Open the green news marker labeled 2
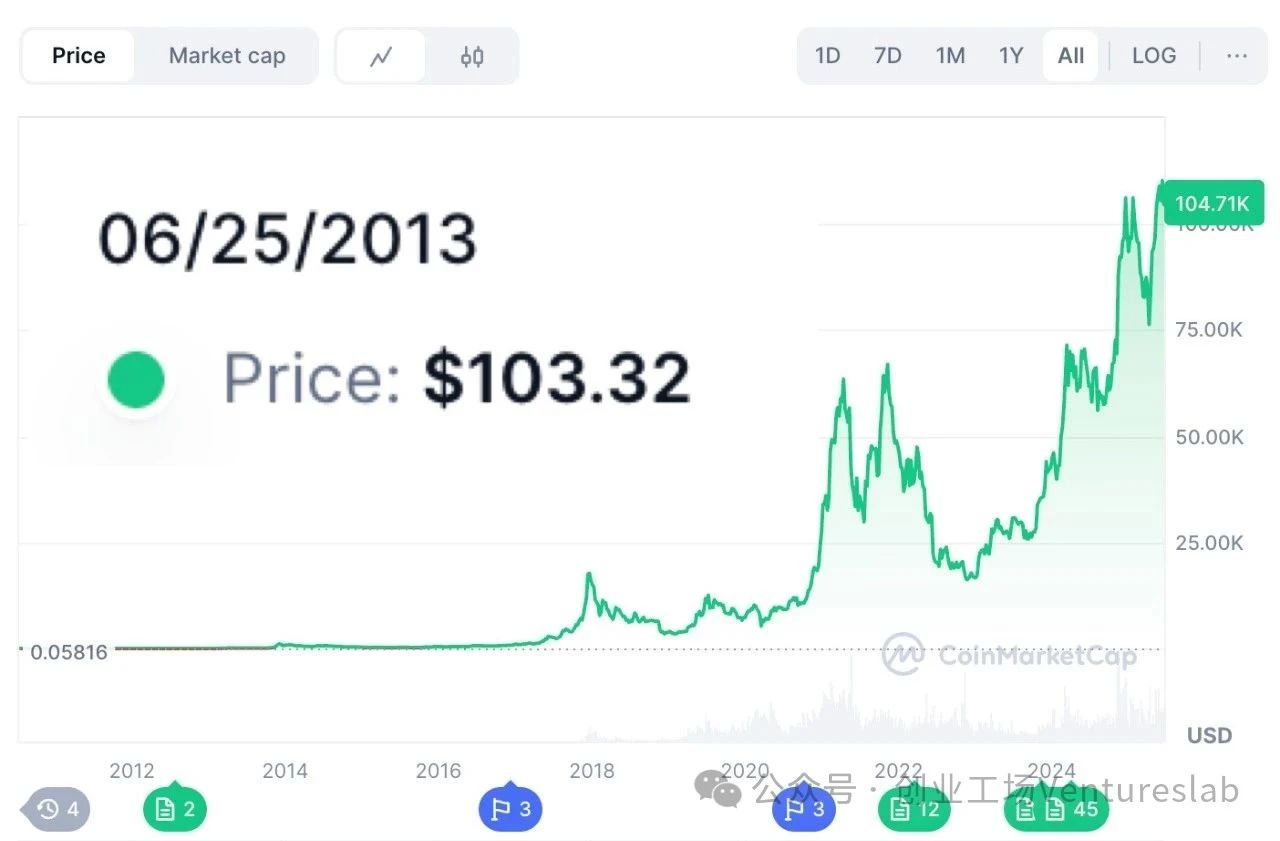Screen dimensions: 1280x841 coord(175,808)
